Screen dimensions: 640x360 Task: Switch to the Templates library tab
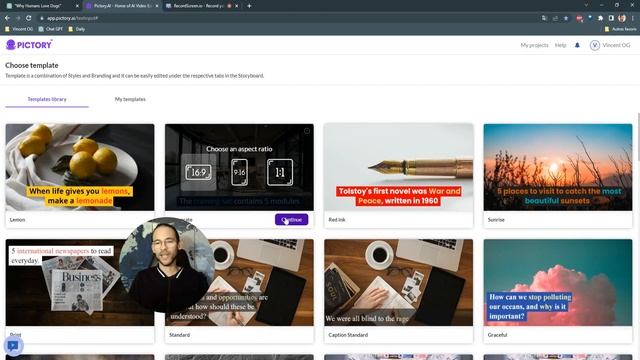click(x=47, y=99)
